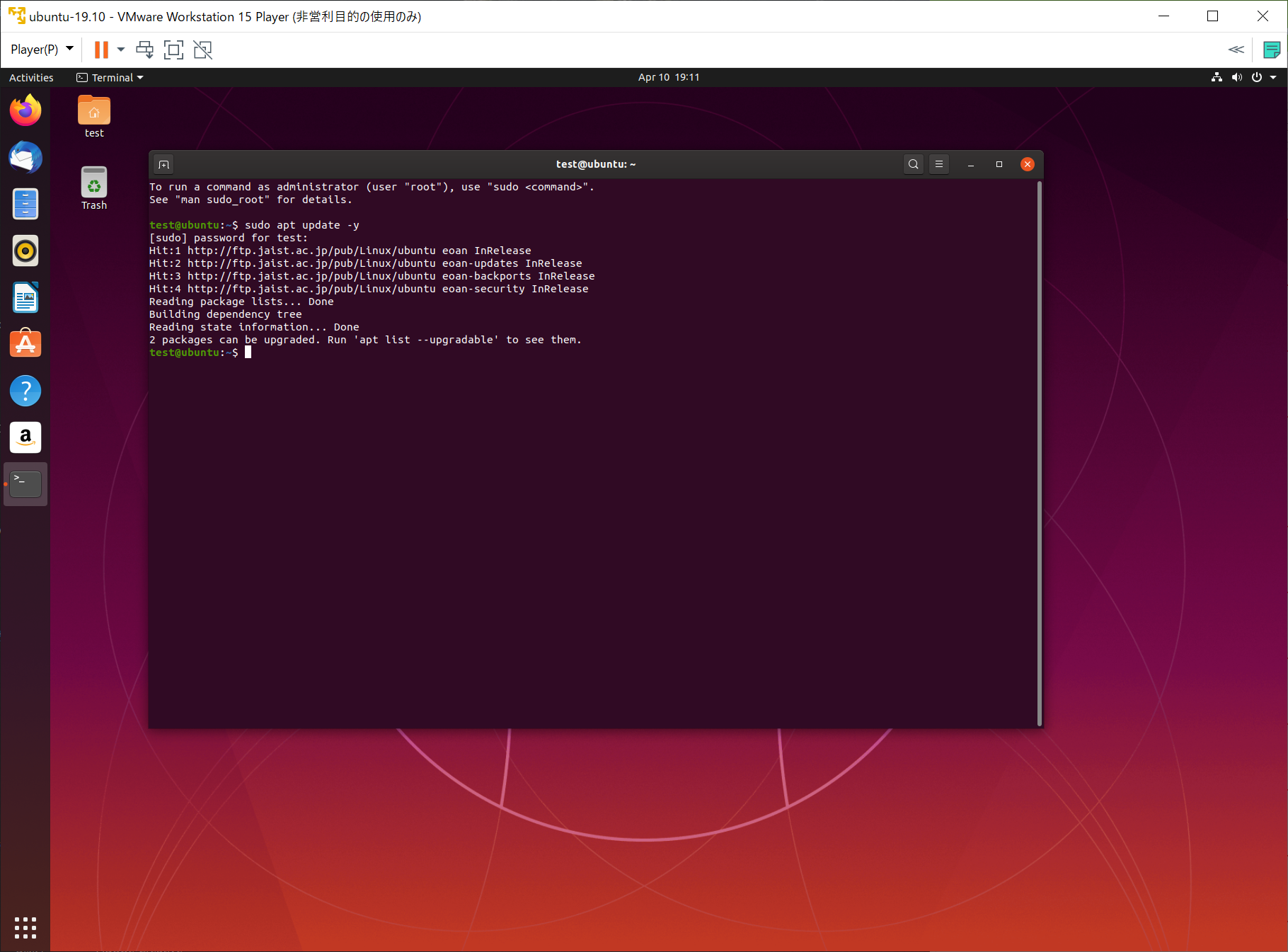Maximize the VMware Player window
1288x952 pixels.
coord(1212,16)
